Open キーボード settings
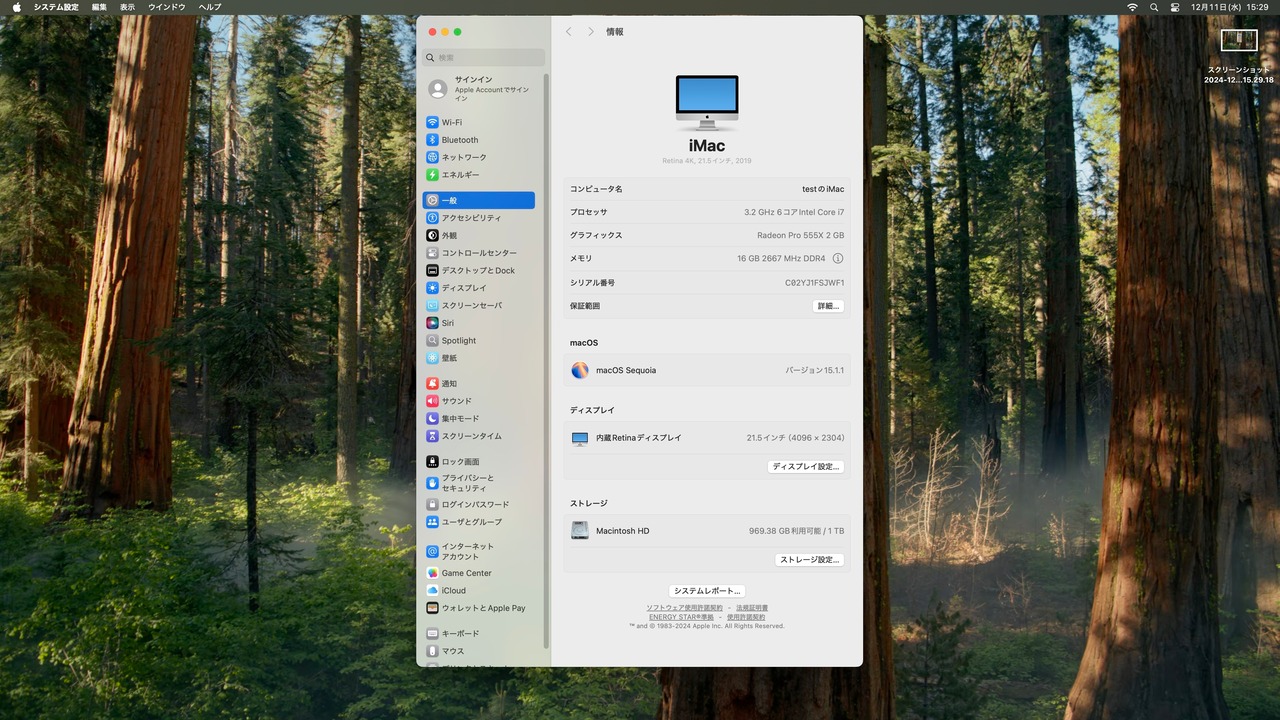The height and width of the screenshot is (720, 1280). click(479, 634)
